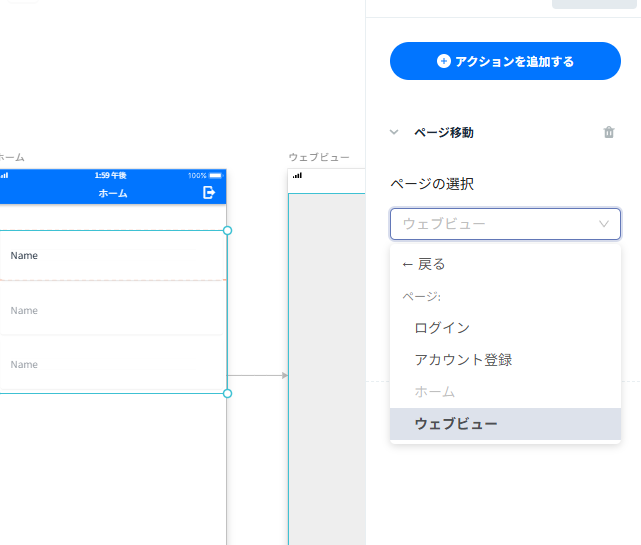Screen dimensions: 641x545
Task: Select the second Name list item
Action: tap(112, 310)
